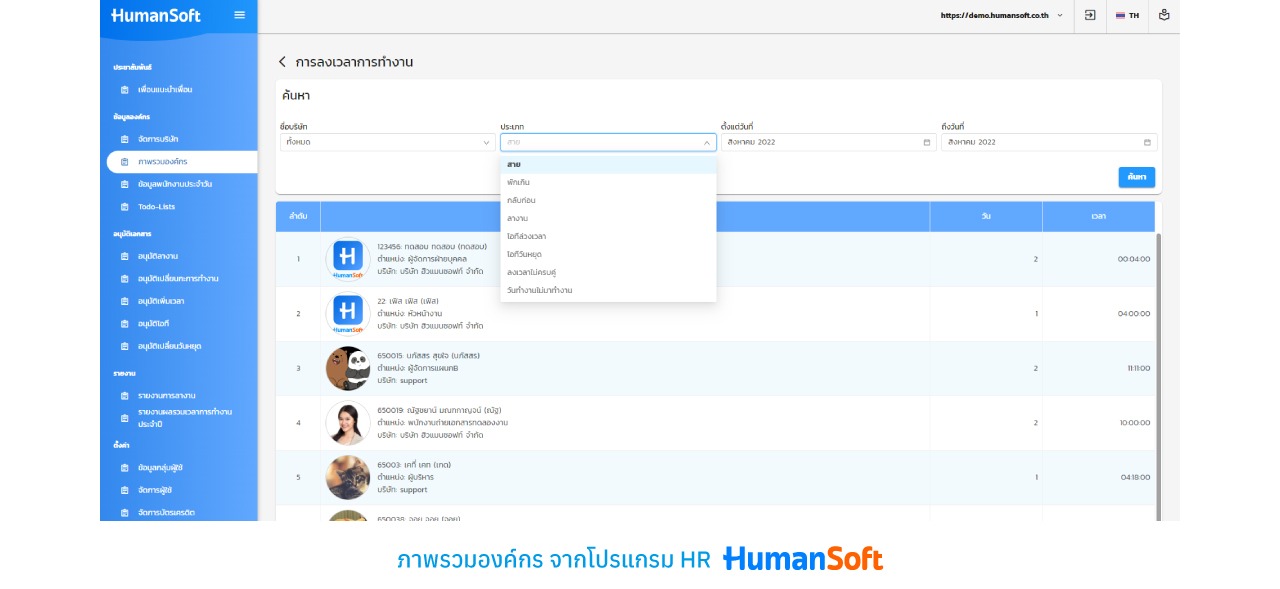Screen dimensions: 1280x589
Task: Click the blue ค้นหา search button
Action: point(1136,177)
